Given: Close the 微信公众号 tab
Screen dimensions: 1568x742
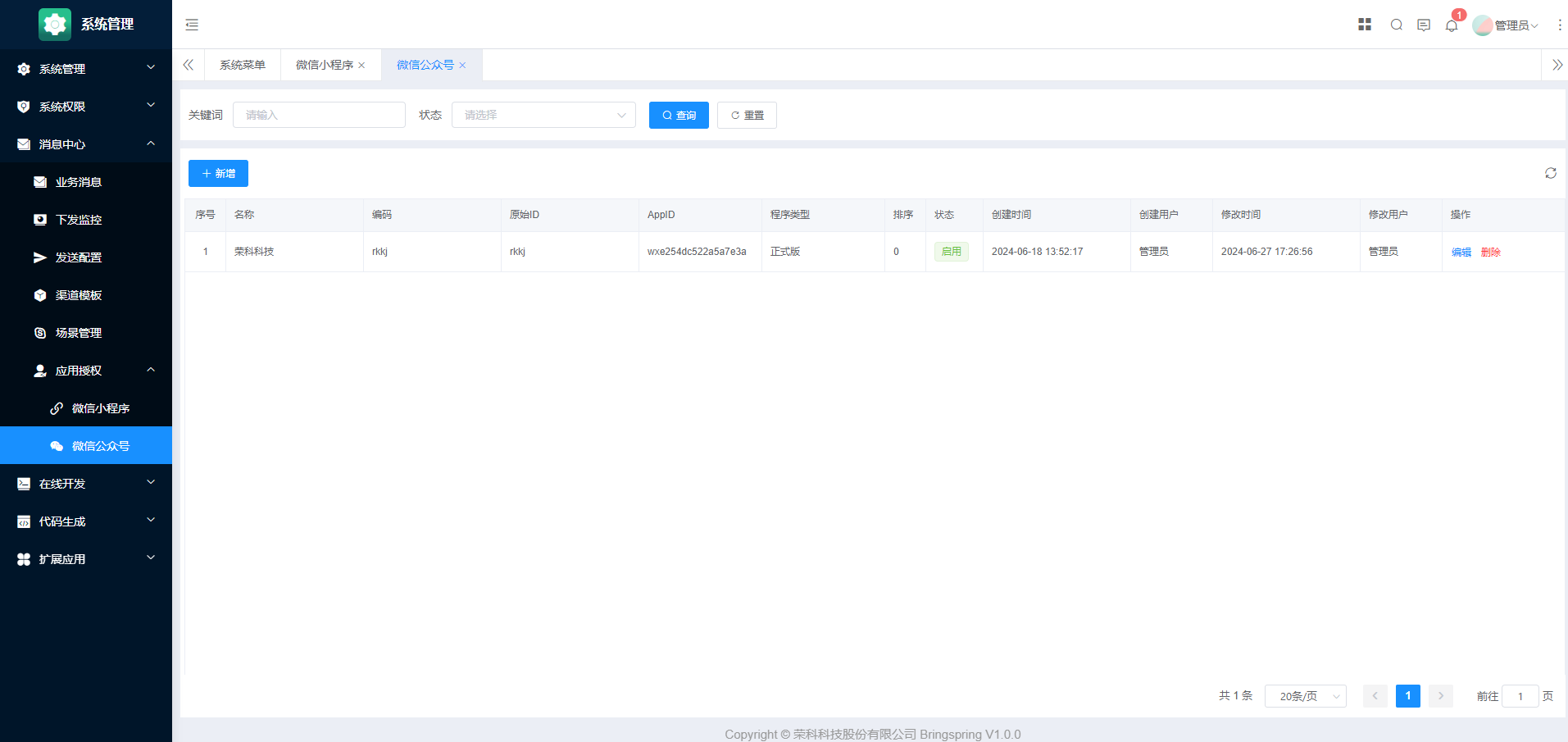Looking at the screenshot, I should point(462,66).
